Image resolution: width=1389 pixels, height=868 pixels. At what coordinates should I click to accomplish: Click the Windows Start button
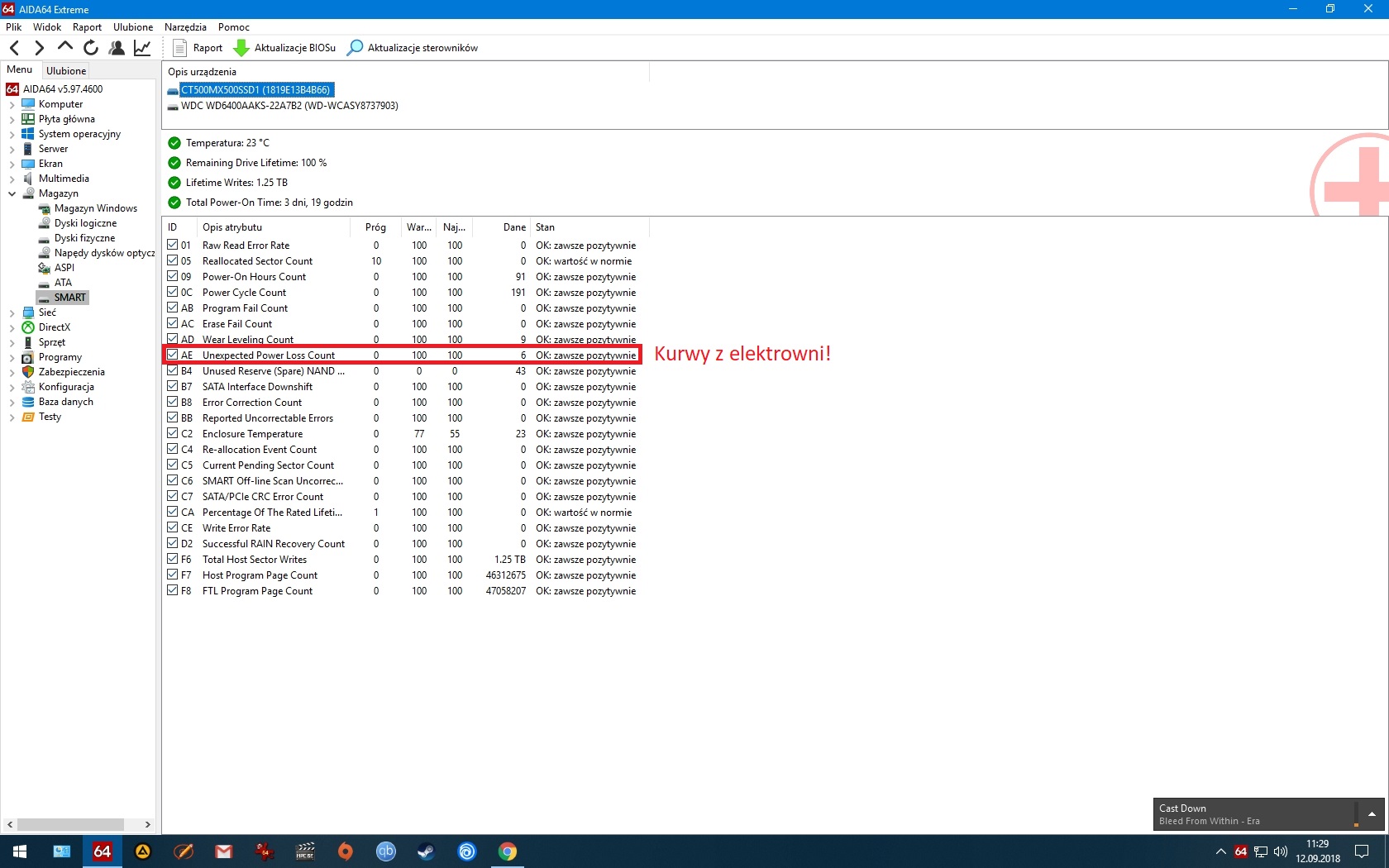(x=20, y=851)
